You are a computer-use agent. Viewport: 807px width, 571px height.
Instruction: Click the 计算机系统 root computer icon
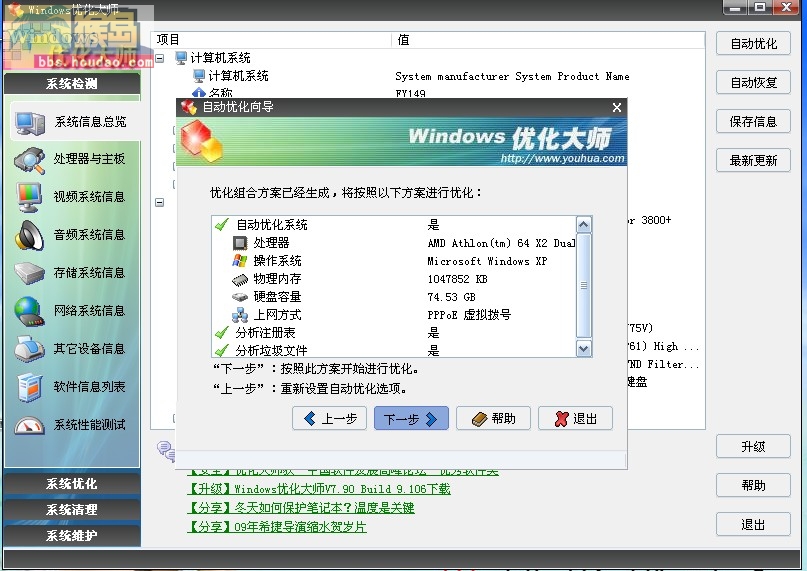coord(181,58)
